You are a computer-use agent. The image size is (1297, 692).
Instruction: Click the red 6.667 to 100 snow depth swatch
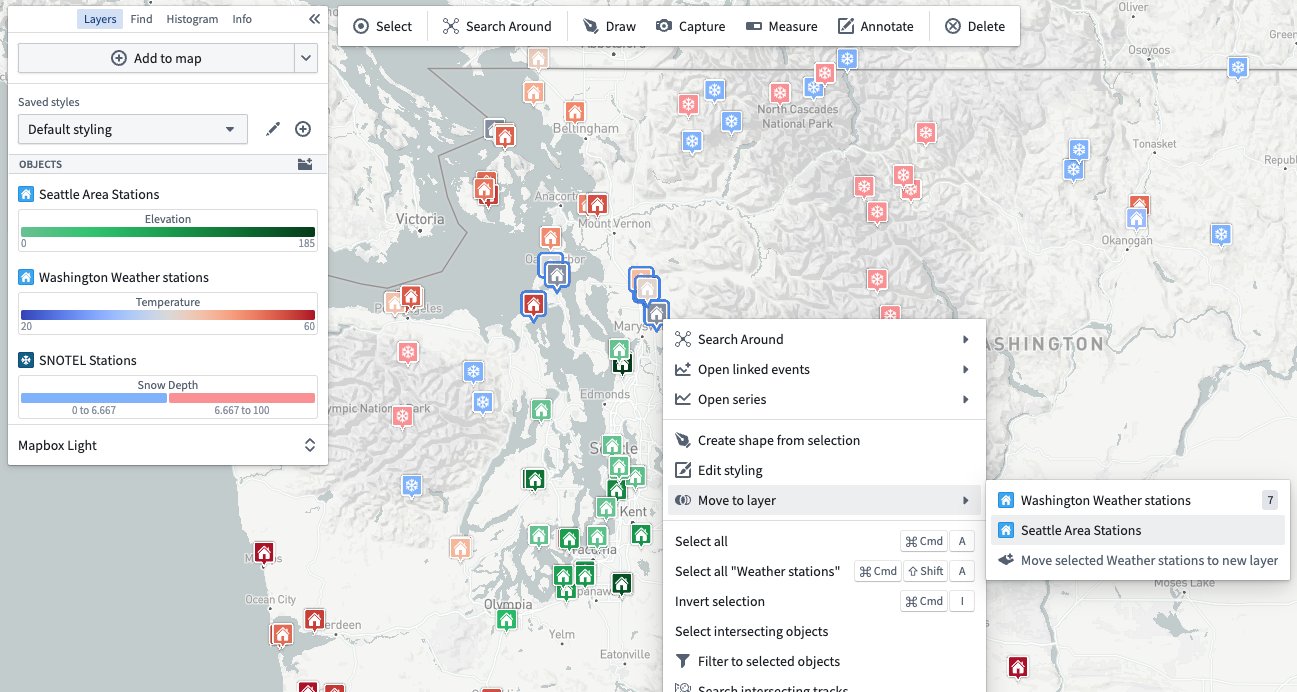pos(242,398)
